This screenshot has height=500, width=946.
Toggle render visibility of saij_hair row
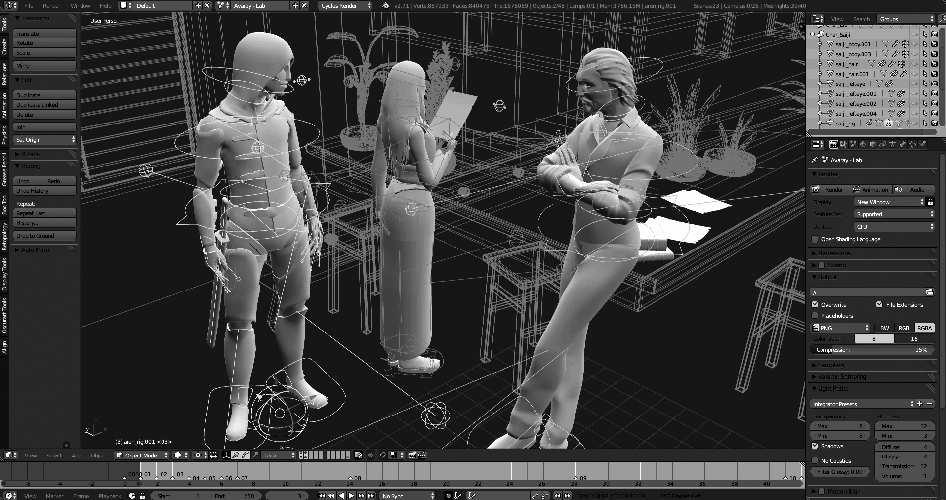[x=934, y=63]
